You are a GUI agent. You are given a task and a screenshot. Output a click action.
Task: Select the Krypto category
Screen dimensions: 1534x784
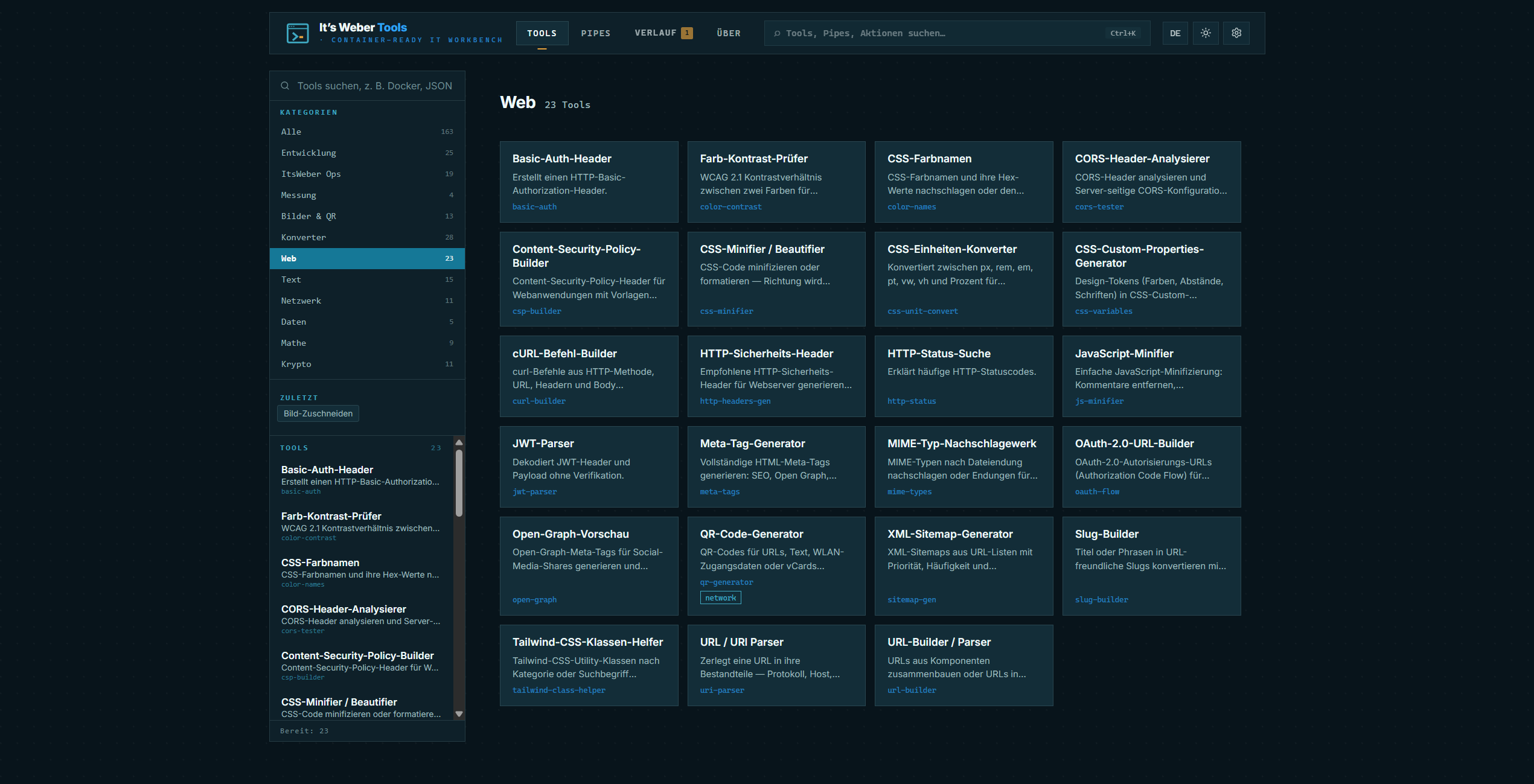(367, 364)
